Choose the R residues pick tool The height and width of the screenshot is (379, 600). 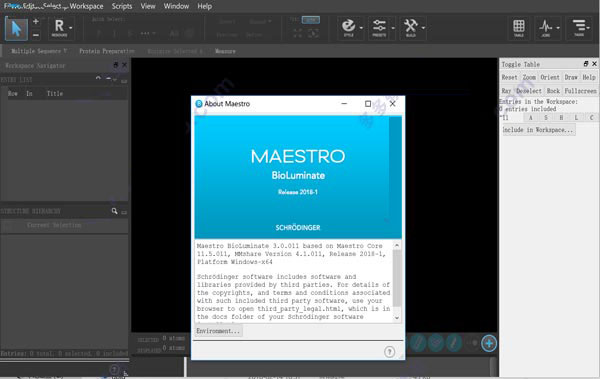[59, 28]
